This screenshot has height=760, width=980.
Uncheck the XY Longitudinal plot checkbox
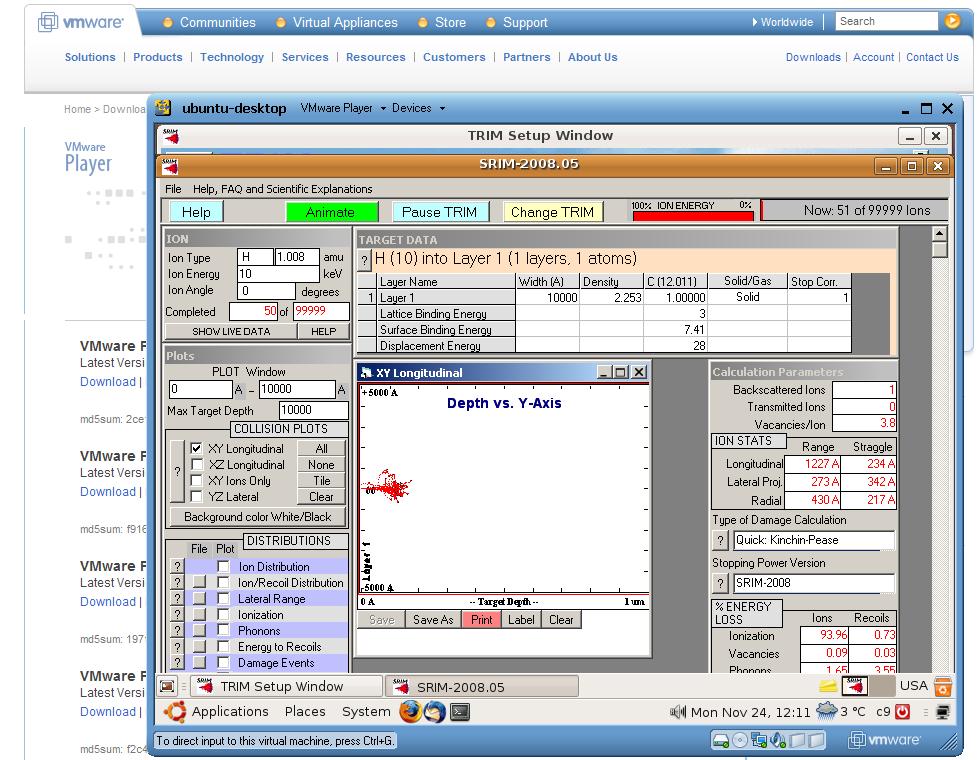point(196,448)
